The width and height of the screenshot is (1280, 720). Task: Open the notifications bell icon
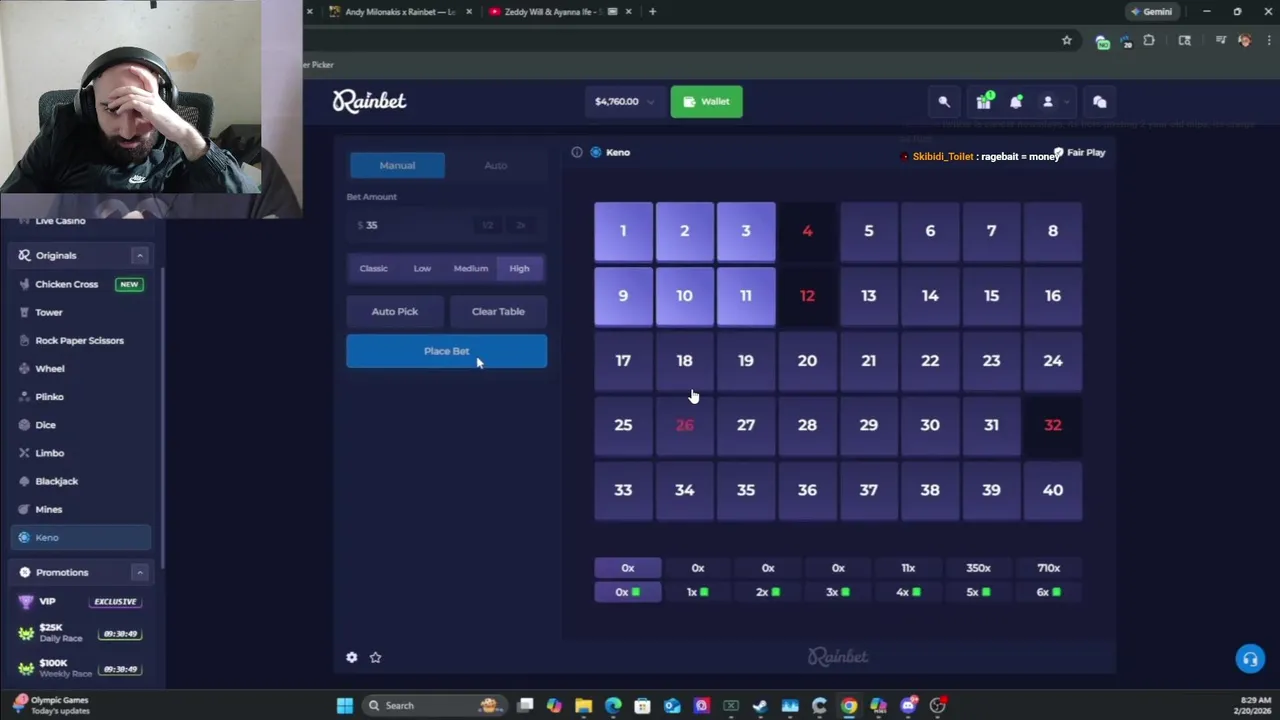[1016, 101]
